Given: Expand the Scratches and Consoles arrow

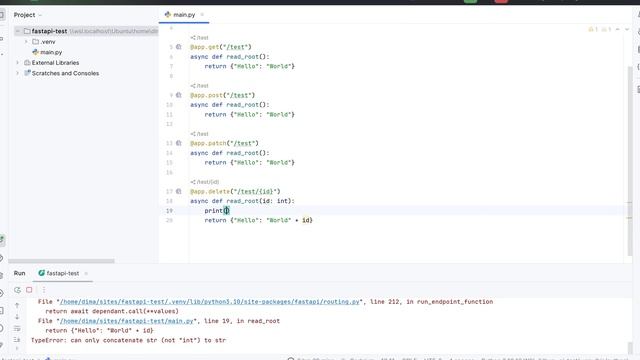Looking at the screenshot, I should [x=18, y=73].
